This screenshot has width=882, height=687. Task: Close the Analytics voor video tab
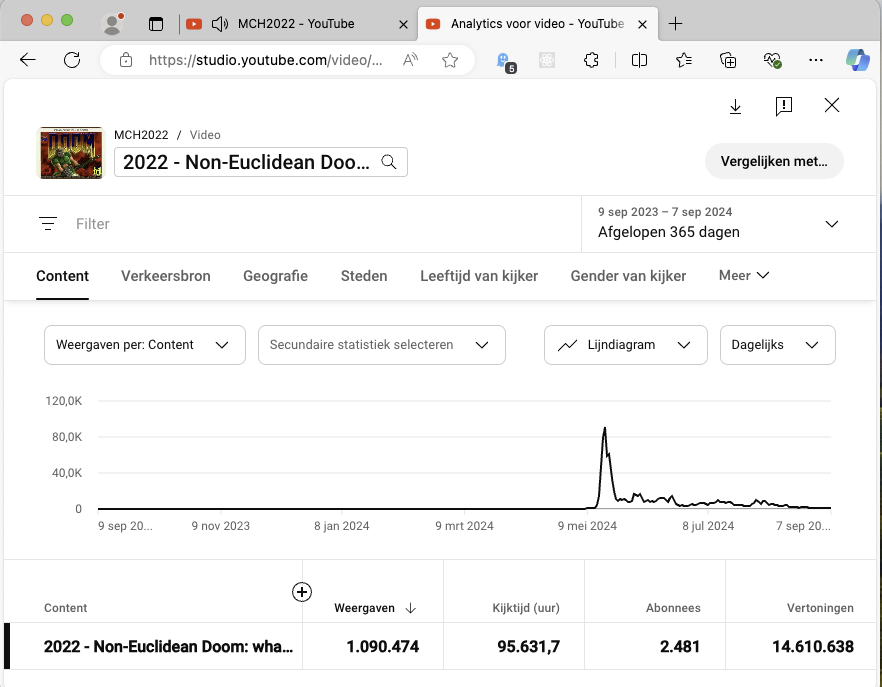point(642,24)
